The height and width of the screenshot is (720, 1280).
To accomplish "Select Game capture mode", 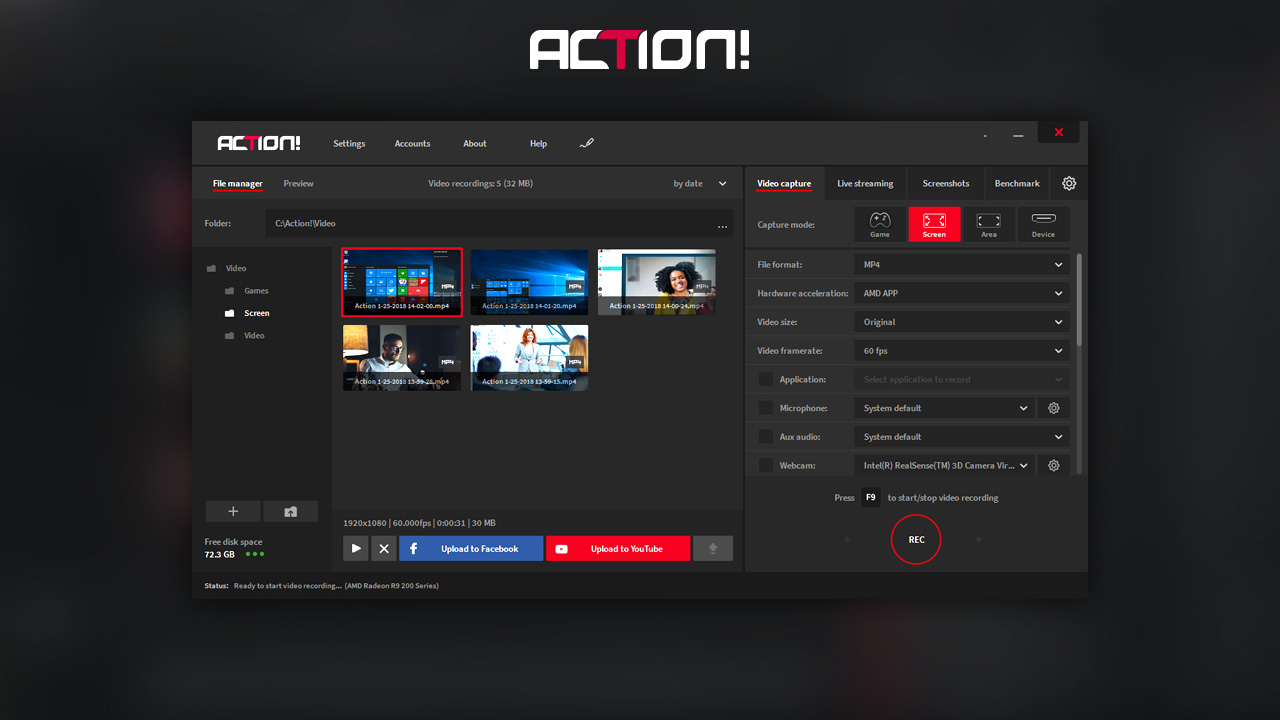I will click(880, 224).
